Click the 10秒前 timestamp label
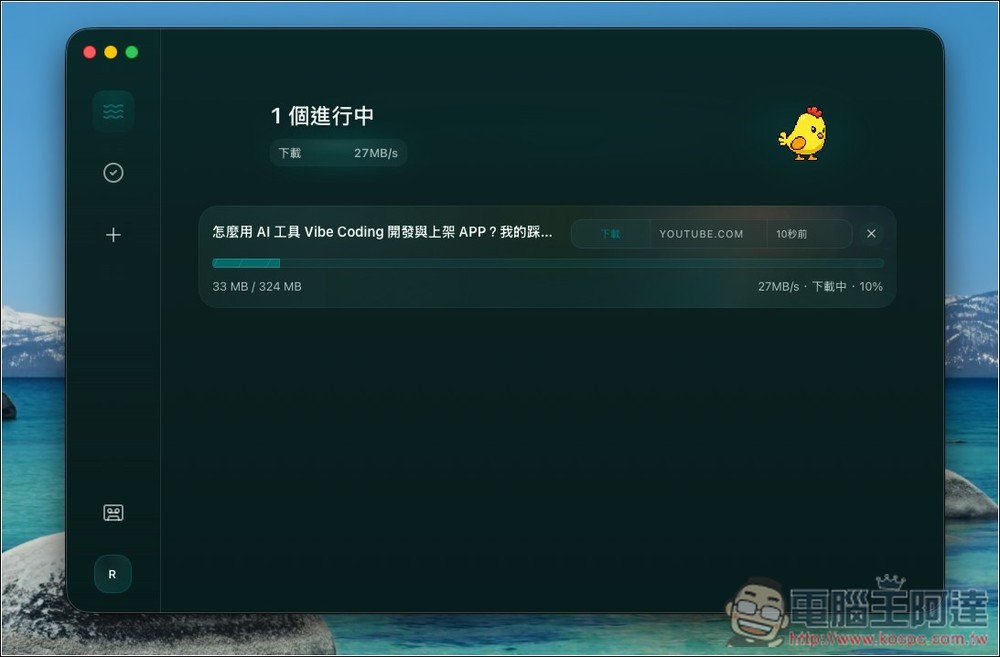The height and width of the screenshot is (657, 1000). click(791, 234)
